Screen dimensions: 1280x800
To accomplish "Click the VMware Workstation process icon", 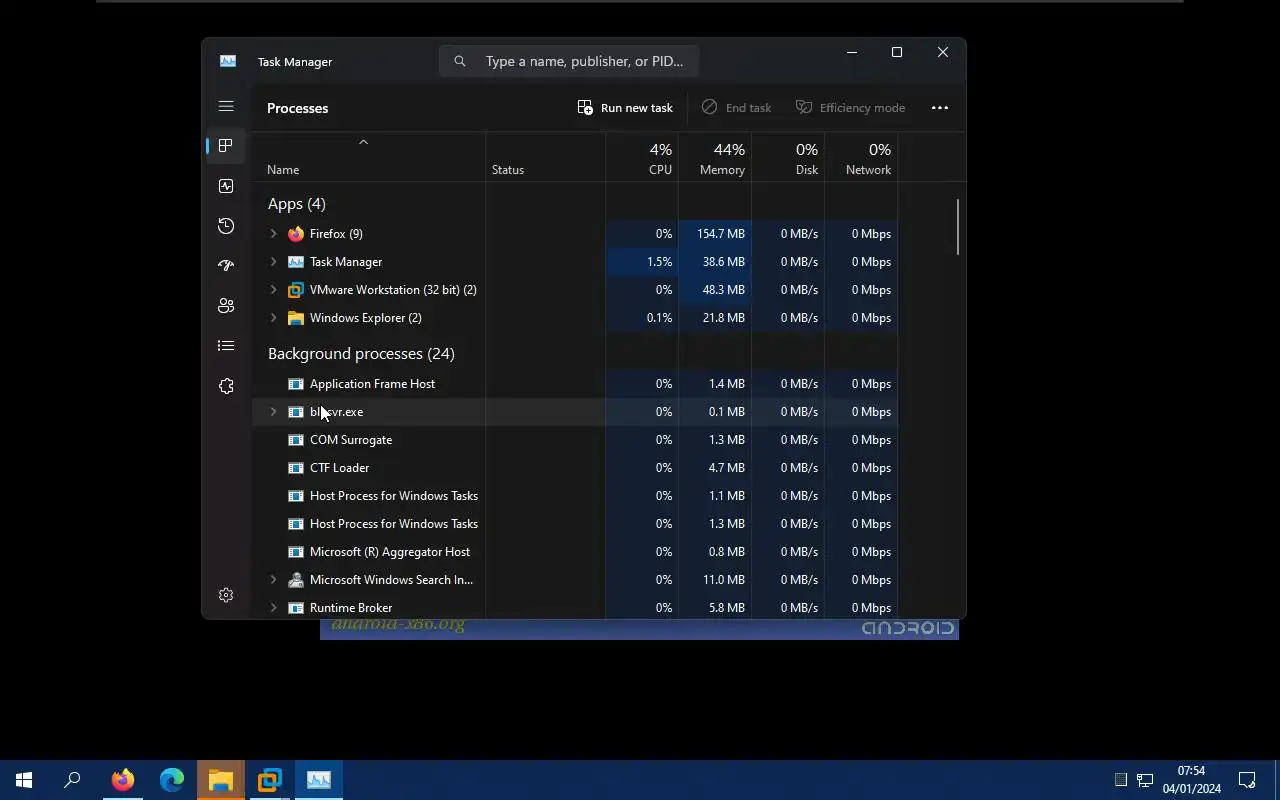I will pos(296,290).
